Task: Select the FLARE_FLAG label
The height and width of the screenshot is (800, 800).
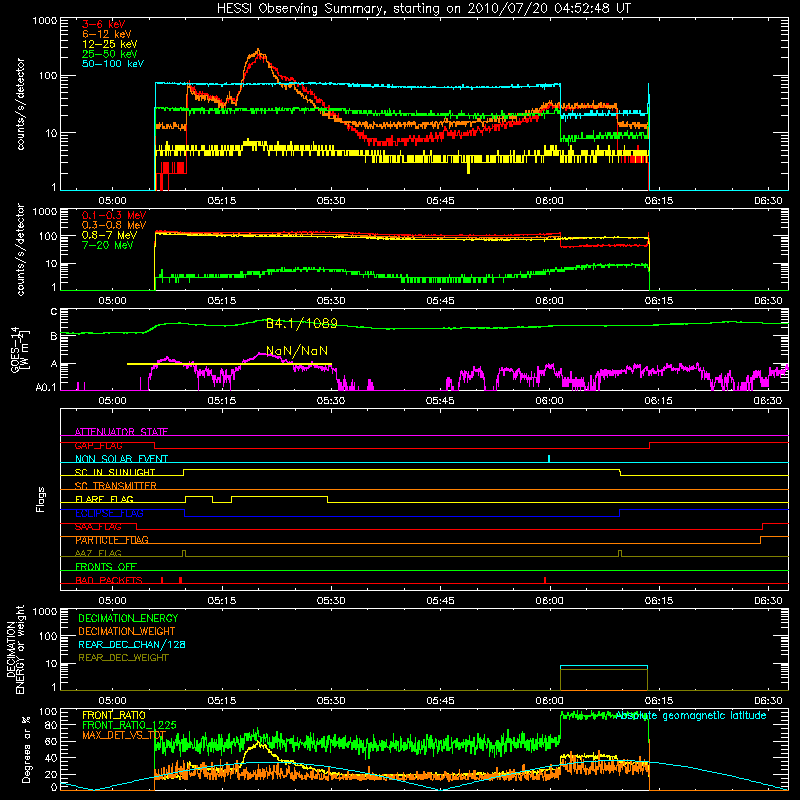Action: coord(104,499)
